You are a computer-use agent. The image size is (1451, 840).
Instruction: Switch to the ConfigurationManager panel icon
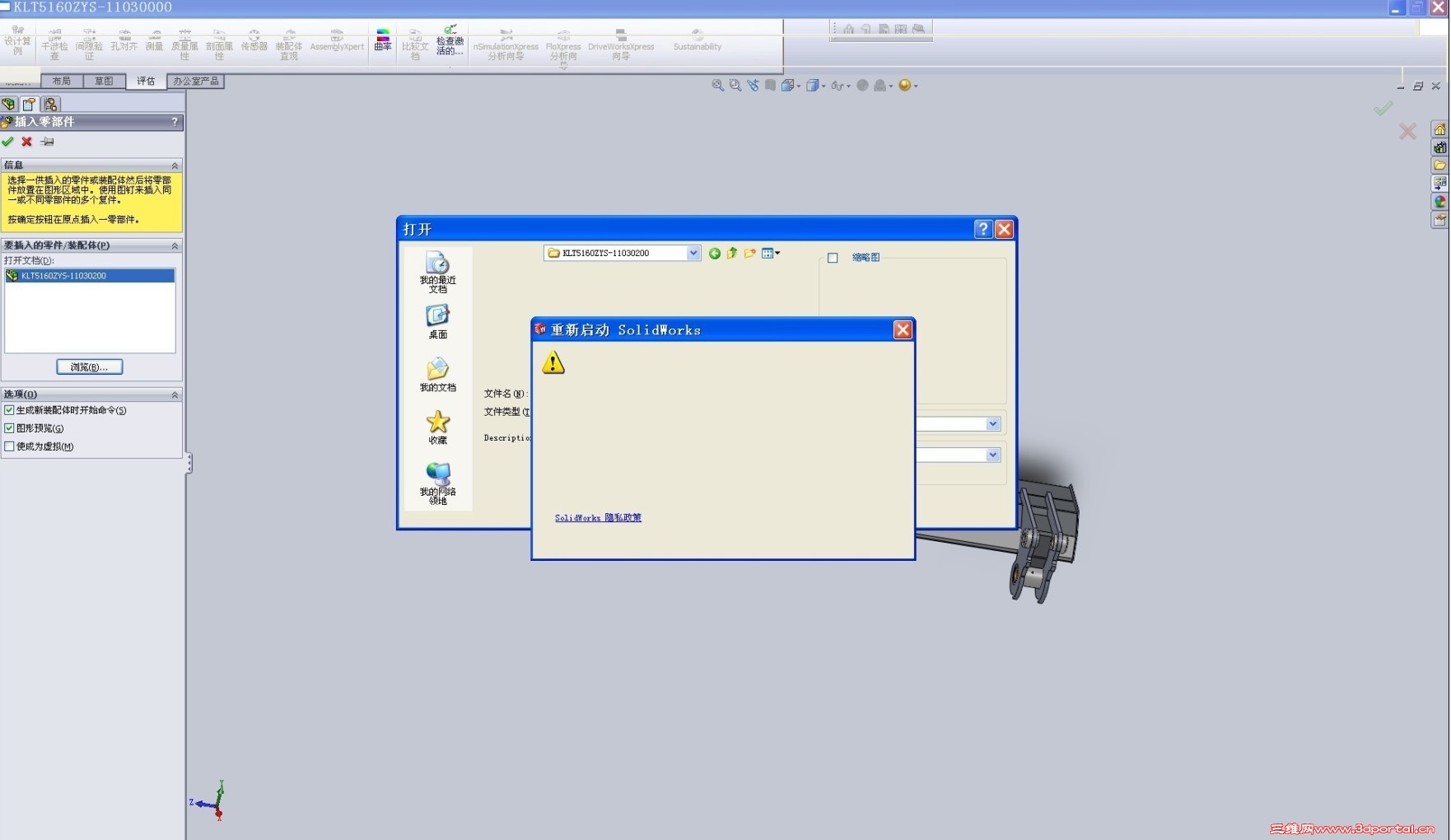point(51,104)
